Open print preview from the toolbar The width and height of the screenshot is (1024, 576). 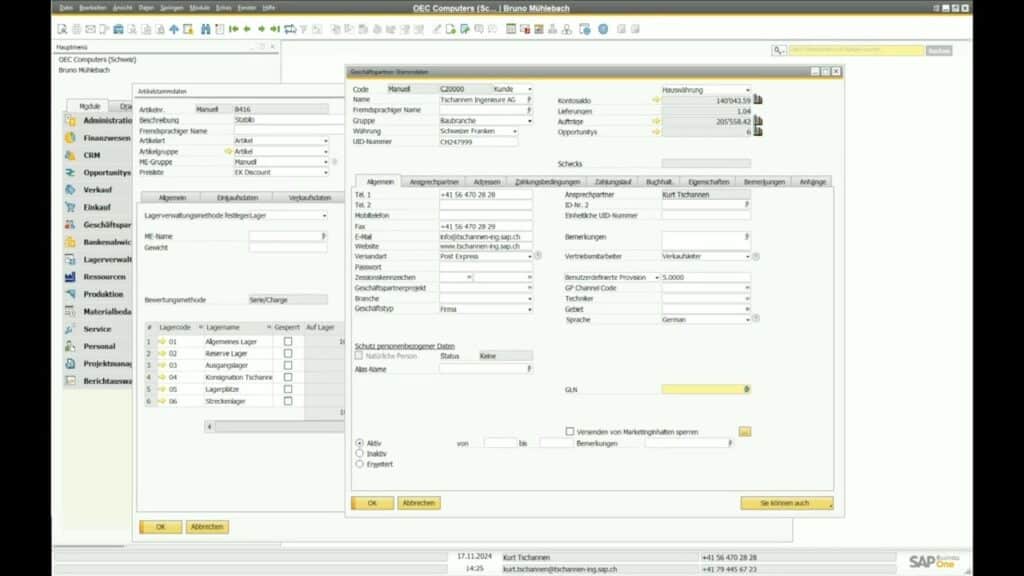point(63,29)
